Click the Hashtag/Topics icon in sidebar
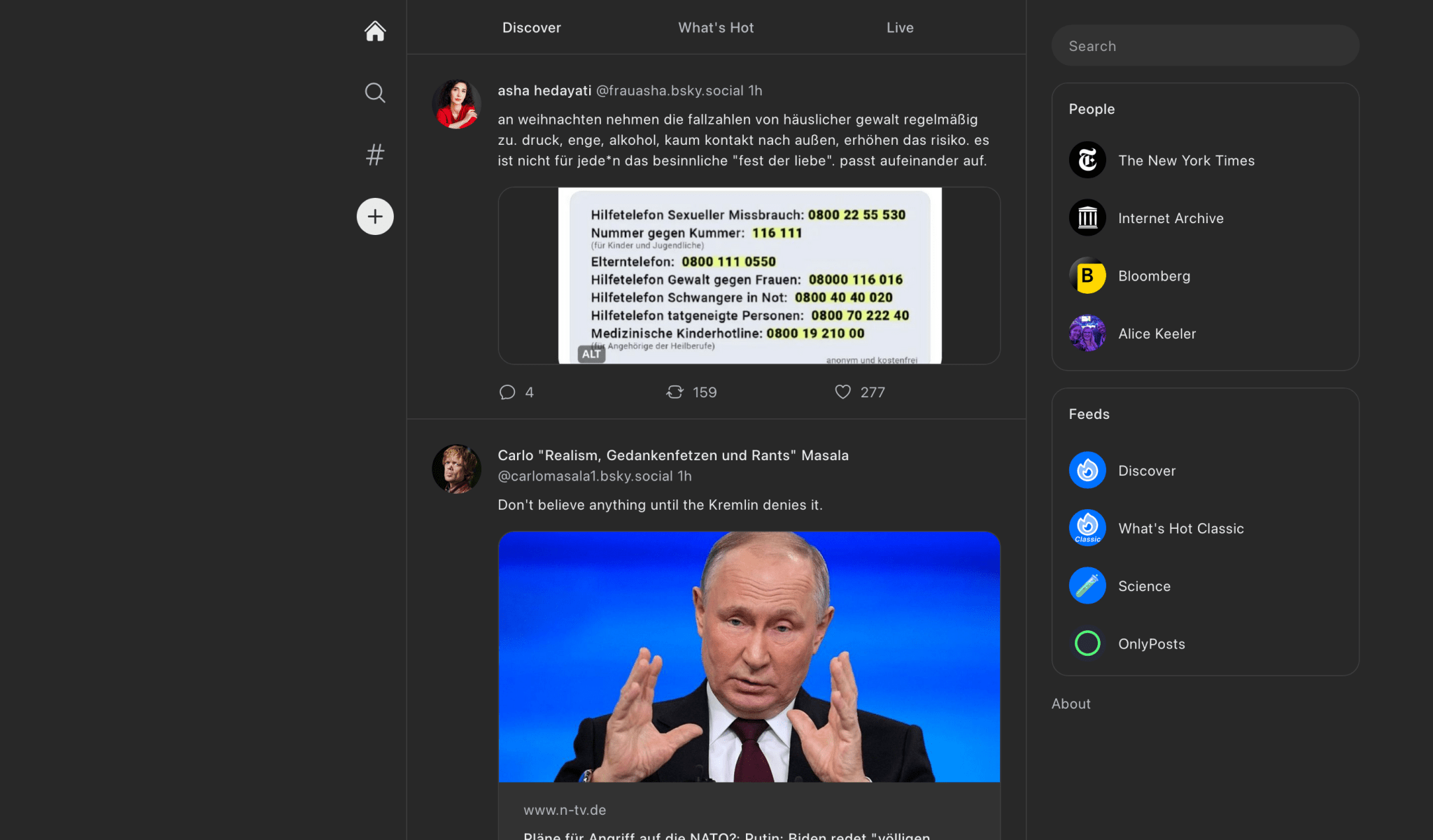The image size is (1433, 840). (375, 154)
